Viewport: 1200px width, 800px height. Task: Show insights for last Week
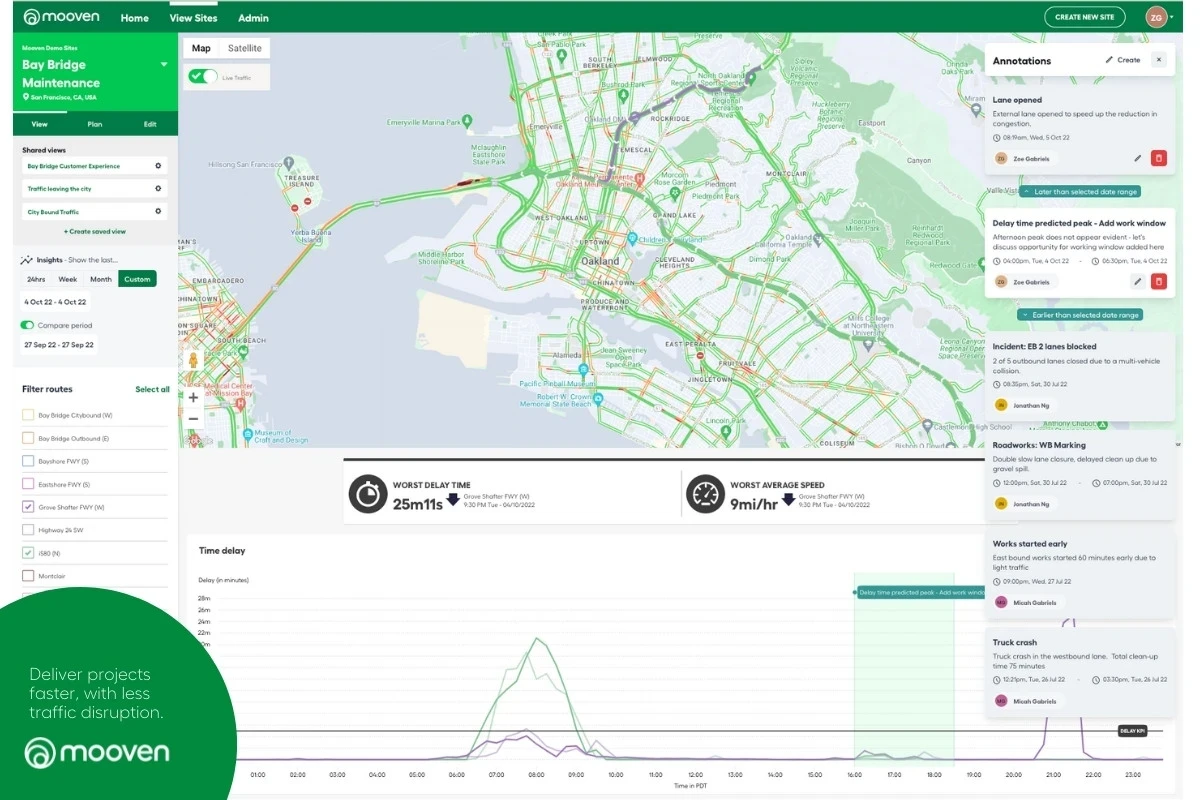click(x=68, y=279)
